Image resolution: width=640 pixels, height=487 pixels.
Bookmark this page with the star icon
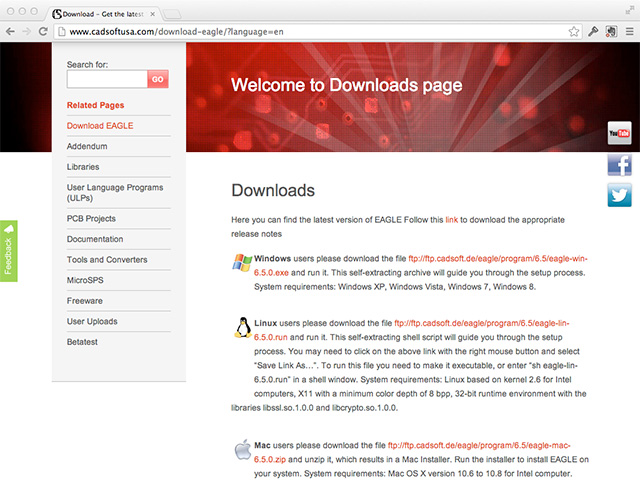pos(575,31)
